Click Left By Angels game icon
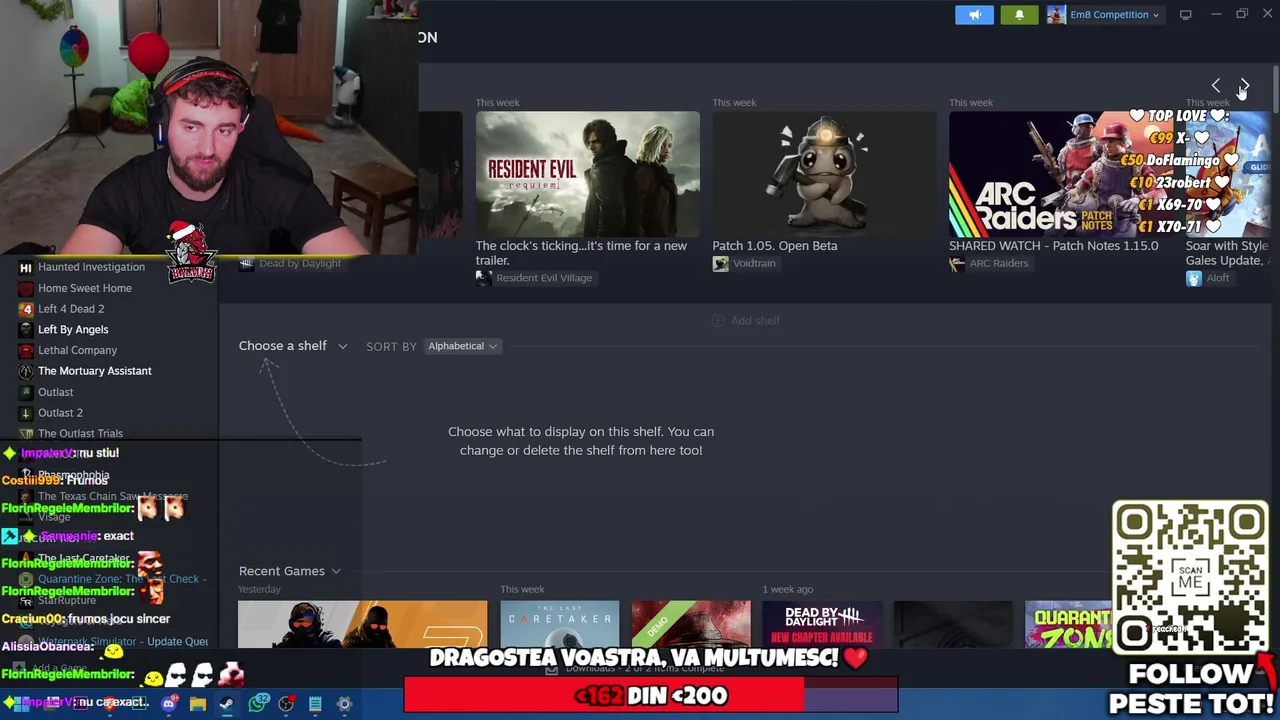 (x=26, y=330)
